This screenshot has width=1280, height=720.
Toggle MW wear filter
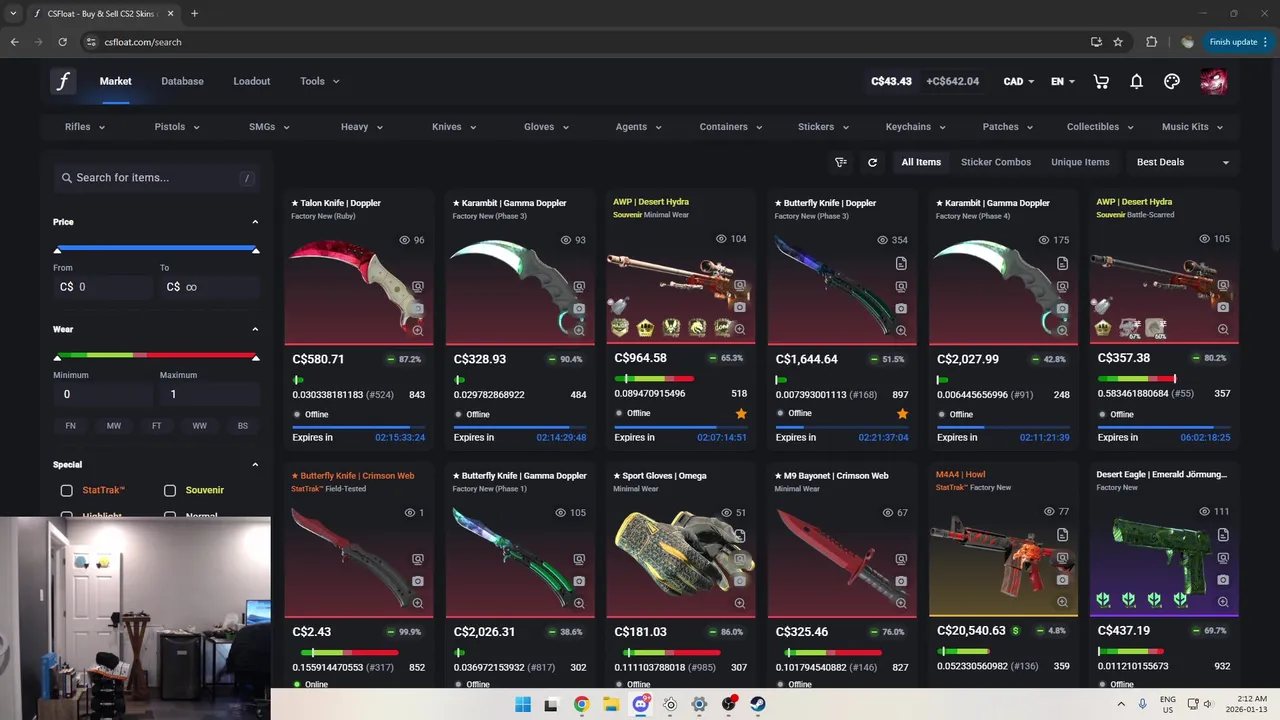[114, 426]
